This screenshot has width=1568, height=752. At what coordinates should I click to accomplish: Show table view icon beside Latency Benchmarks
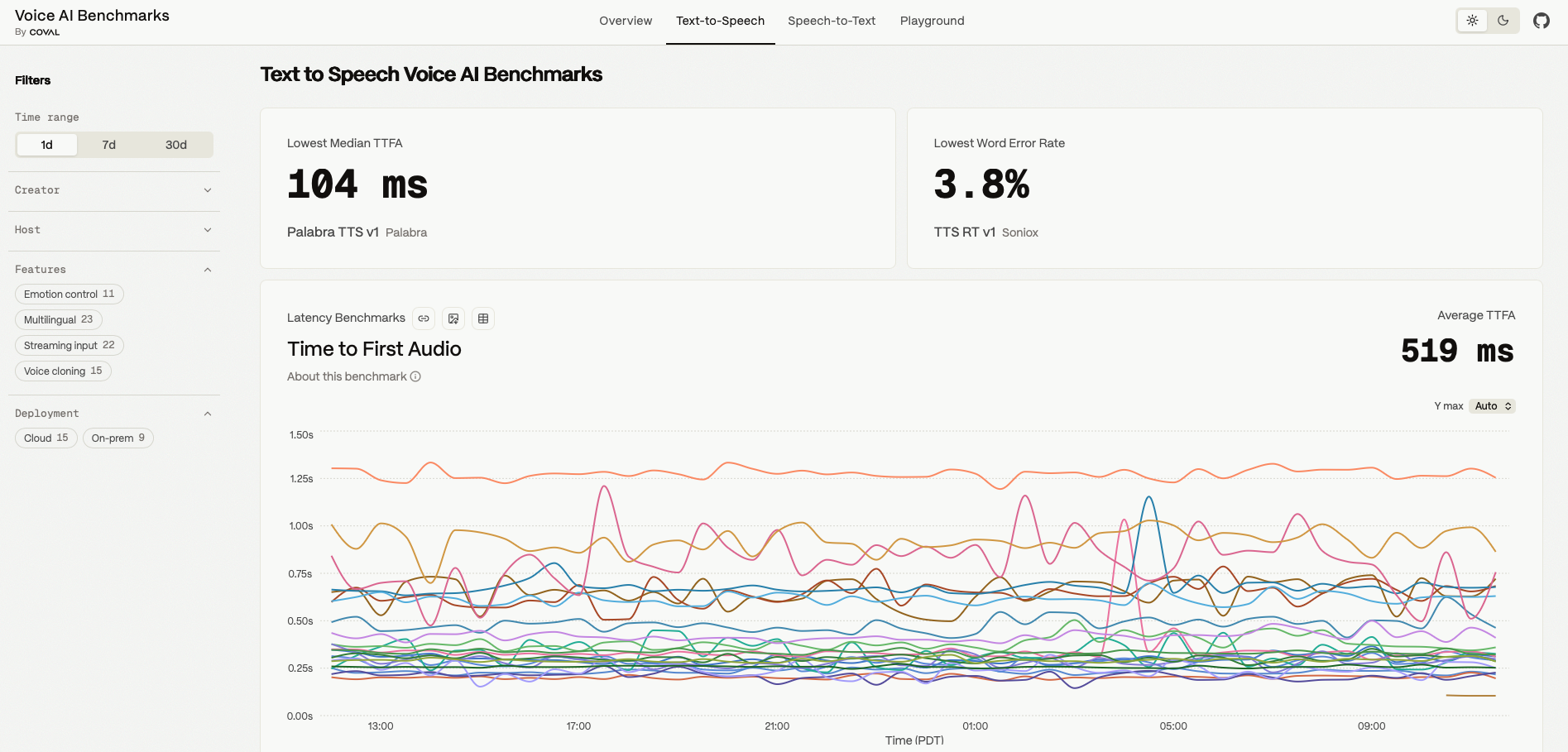click(x=483, y=319)
